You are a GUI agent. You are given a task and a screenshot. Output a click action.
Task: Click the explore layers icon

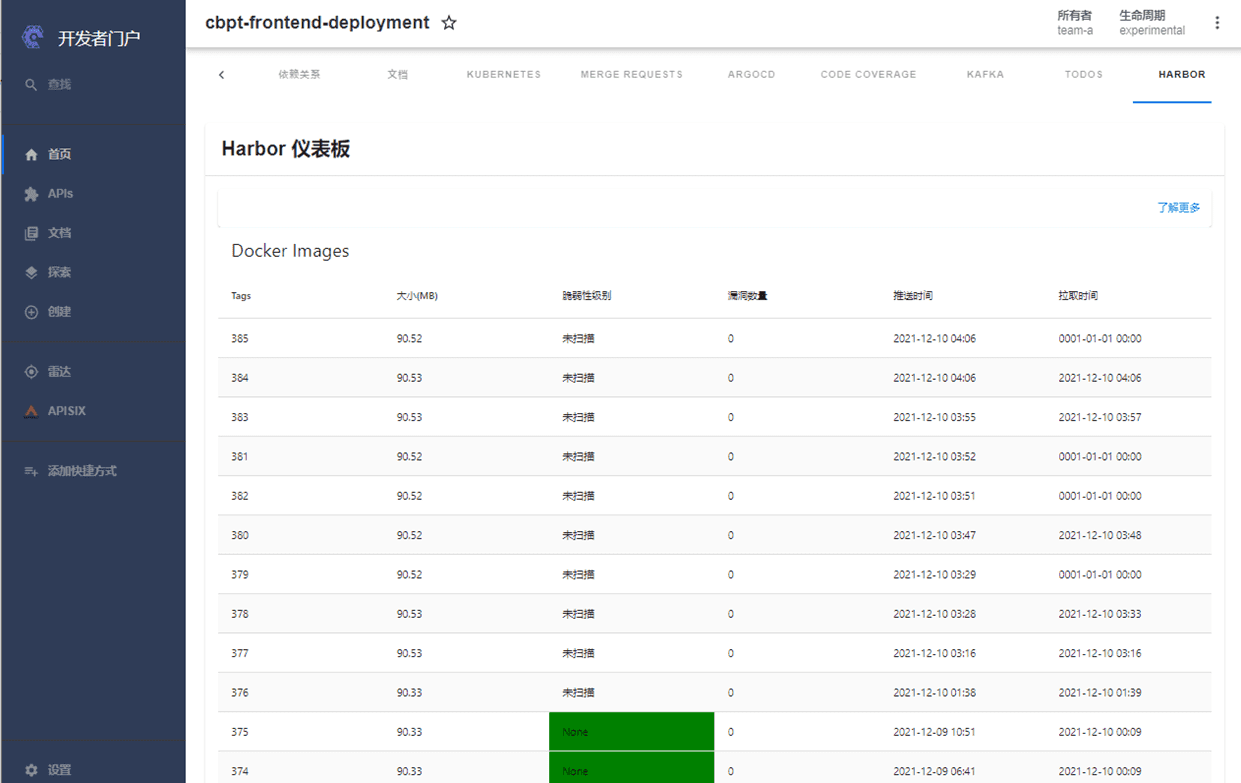coord(31,273)
